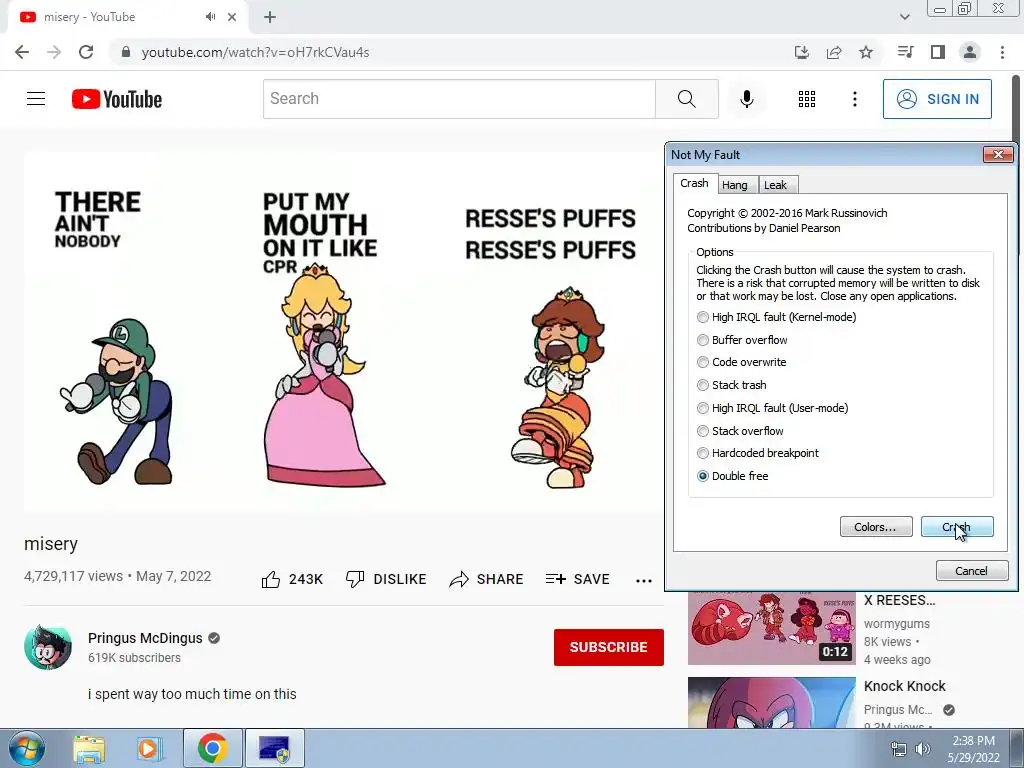Viewport: 1024px width, 768px height.
Task: Open the 0:12 suggested video thumbnail
Action: click(771, 628)
